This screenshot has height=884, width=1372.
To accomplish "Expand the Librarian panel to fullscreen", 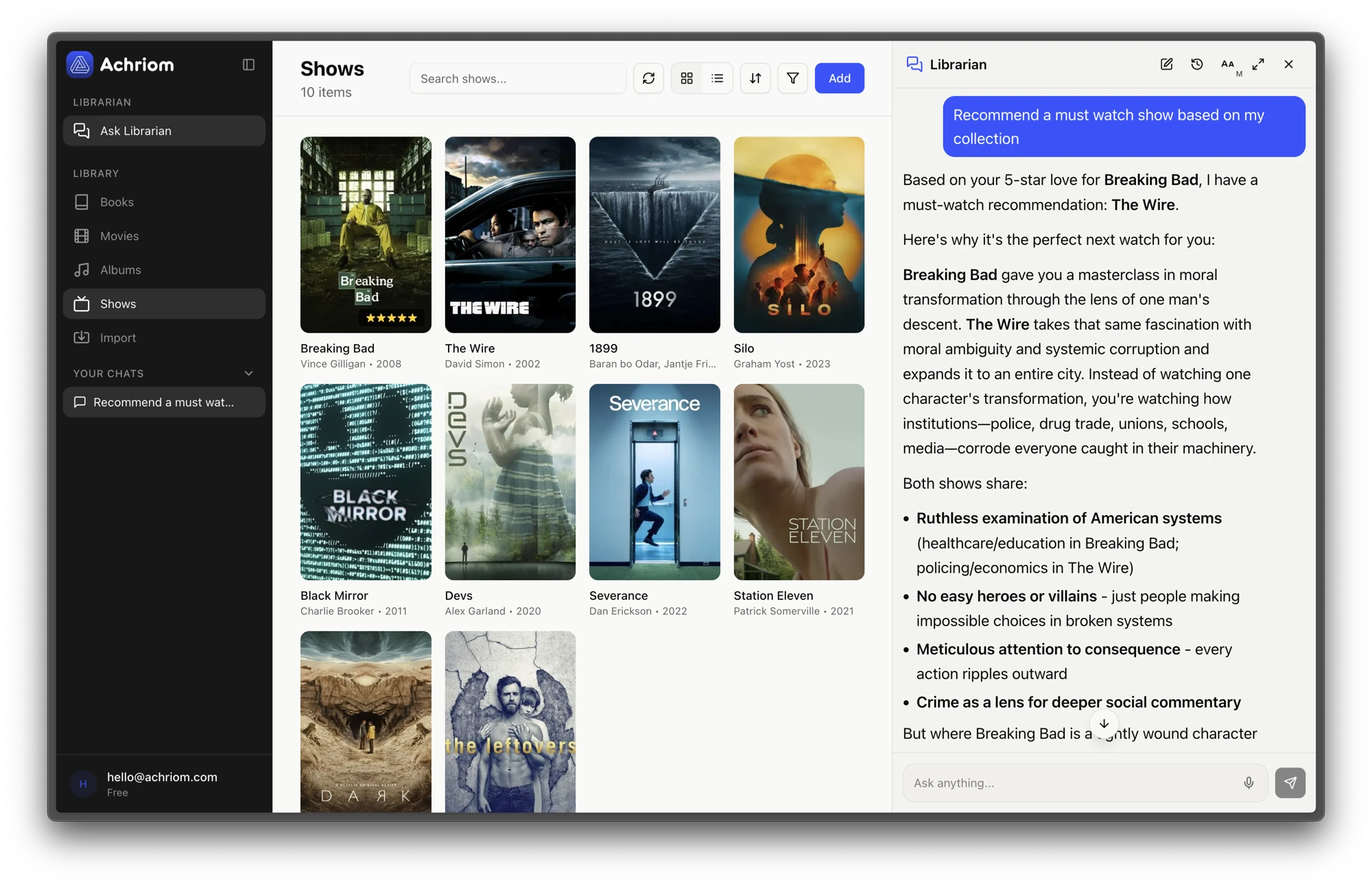I will [1258, 64].
